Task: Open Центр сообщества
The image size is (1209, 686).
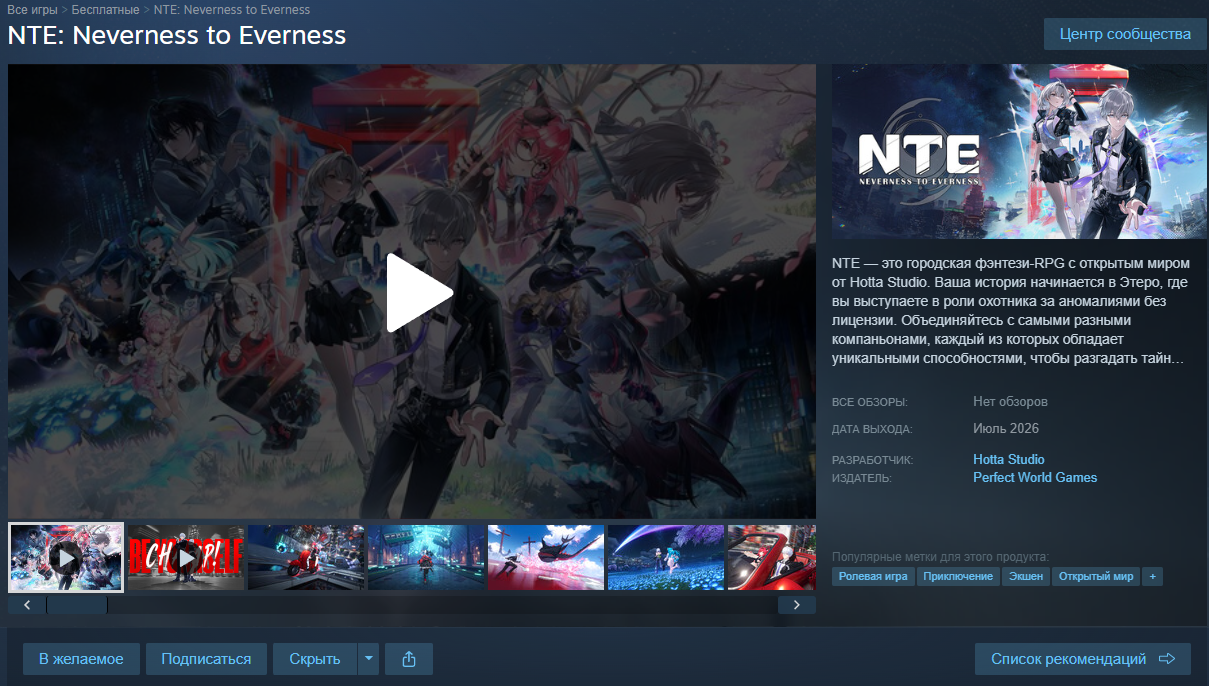Action: (1125, 34)
